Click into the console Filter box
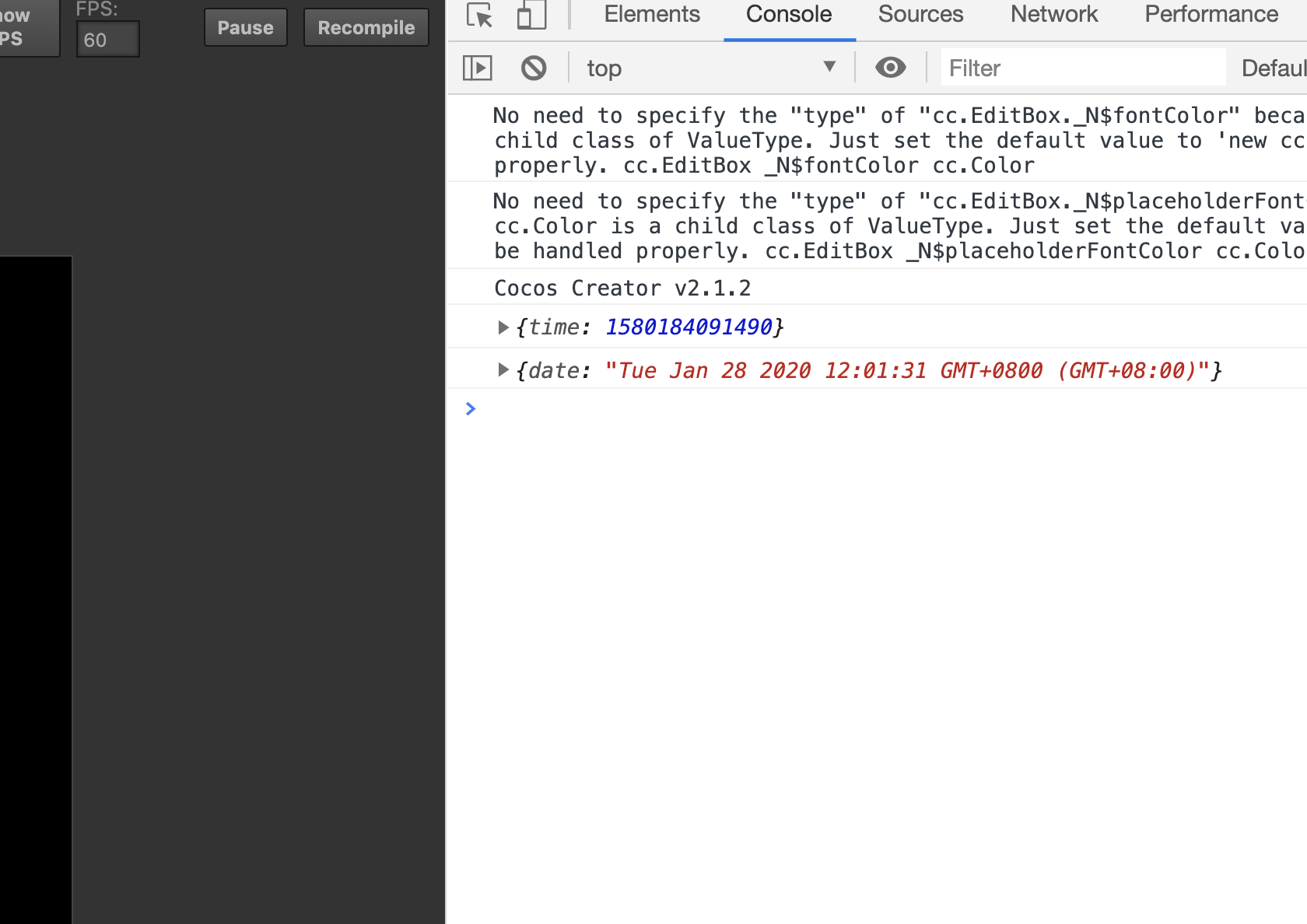Screen dimensions: 1307x924 pyautogui.click(x=1083, y=68)
